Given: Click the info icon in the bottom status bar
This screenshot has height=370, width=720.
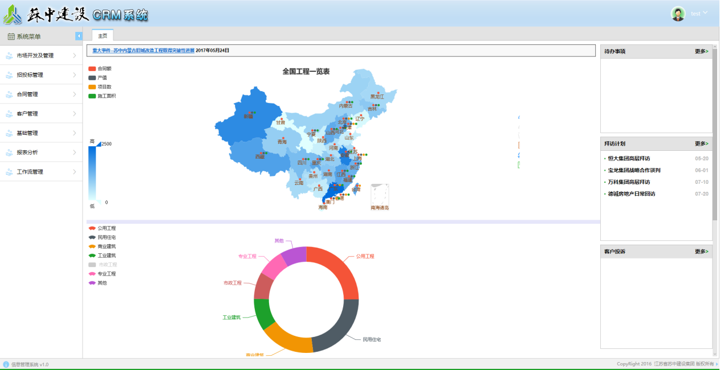Looking at the screenshot, I should point(6,364).
